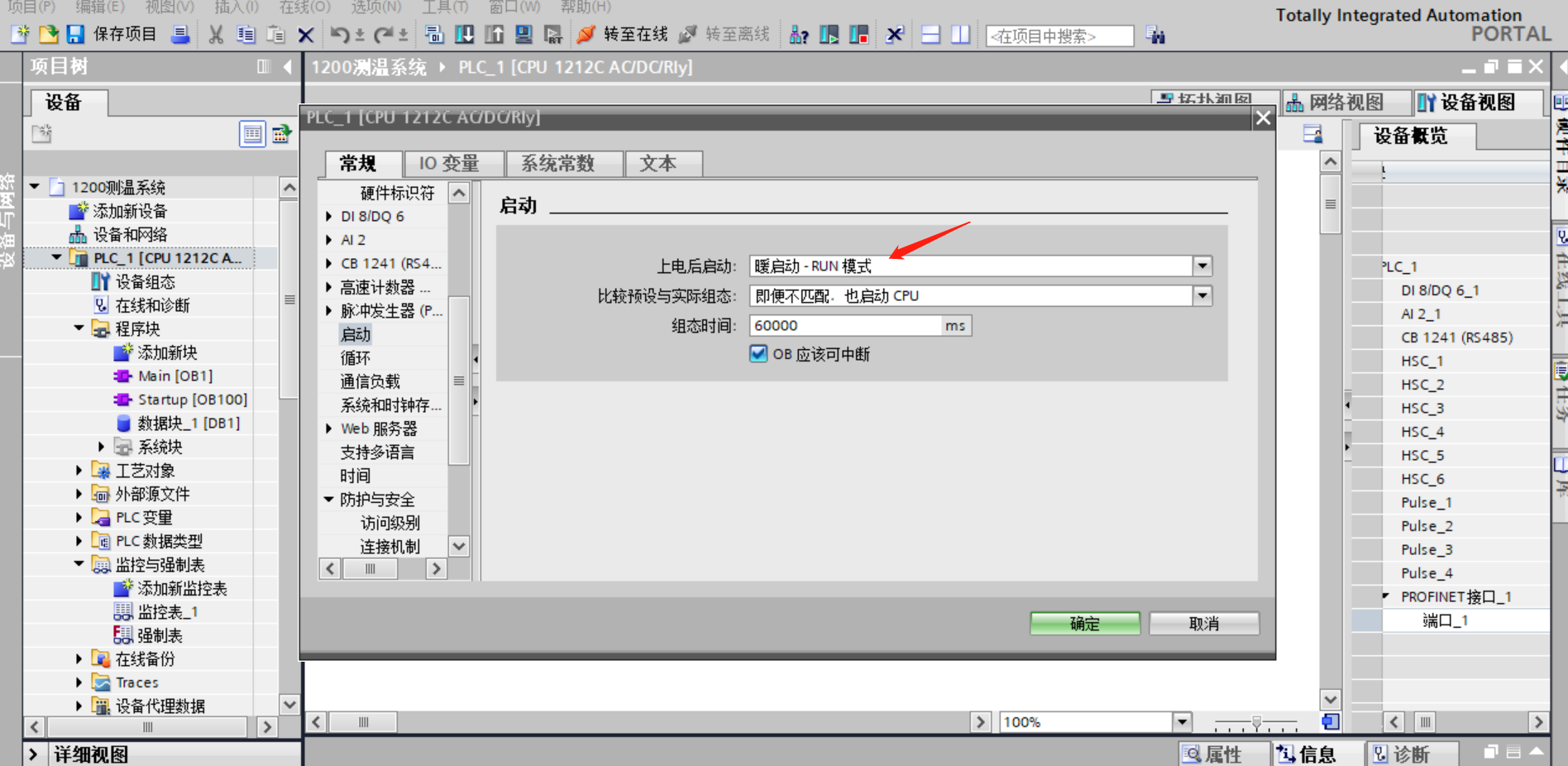Screen dimensions: 1568x766
Task: Click the 取消 cancel button
Action: tap(1204, 624)
